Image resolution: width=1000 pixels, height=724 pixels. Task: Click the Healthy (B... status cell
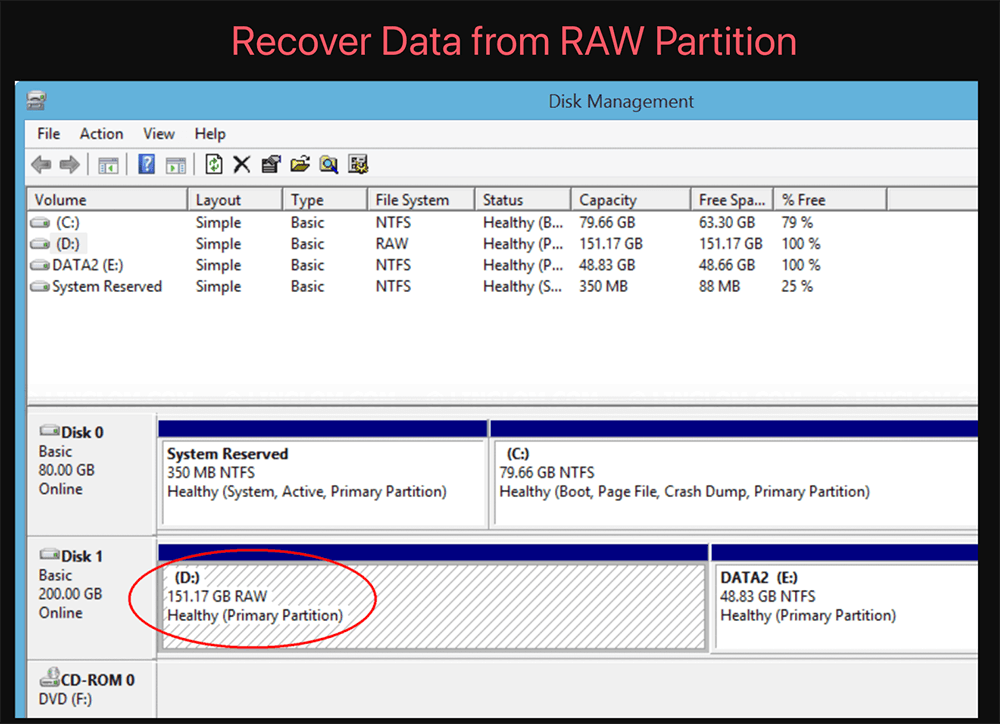click(x=523, y=223)
